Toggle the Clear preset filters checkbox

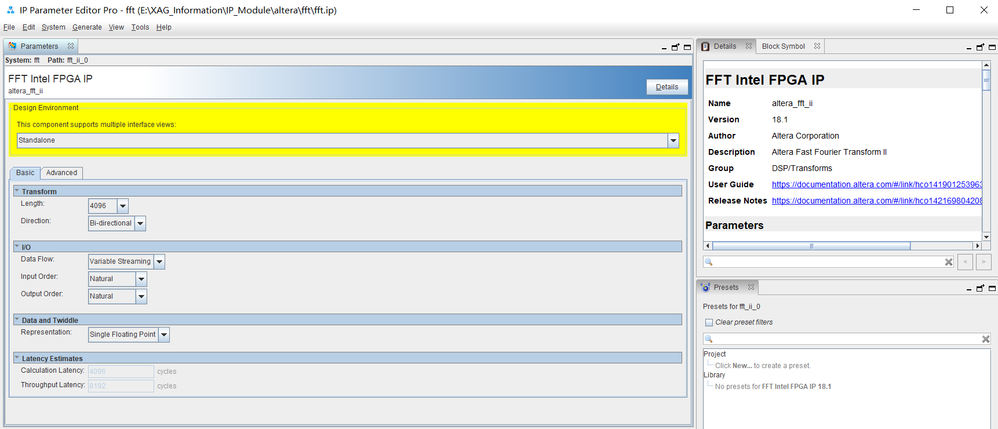709,322
